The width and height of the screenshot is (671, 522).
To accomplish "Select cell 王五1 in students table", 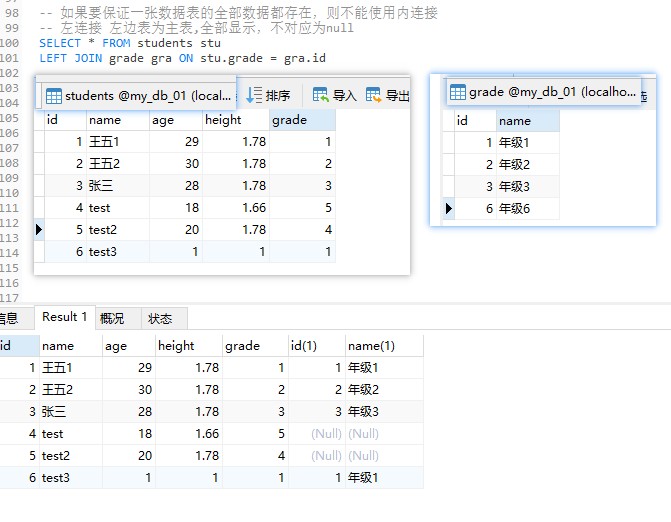I will [x=118, y=142].
